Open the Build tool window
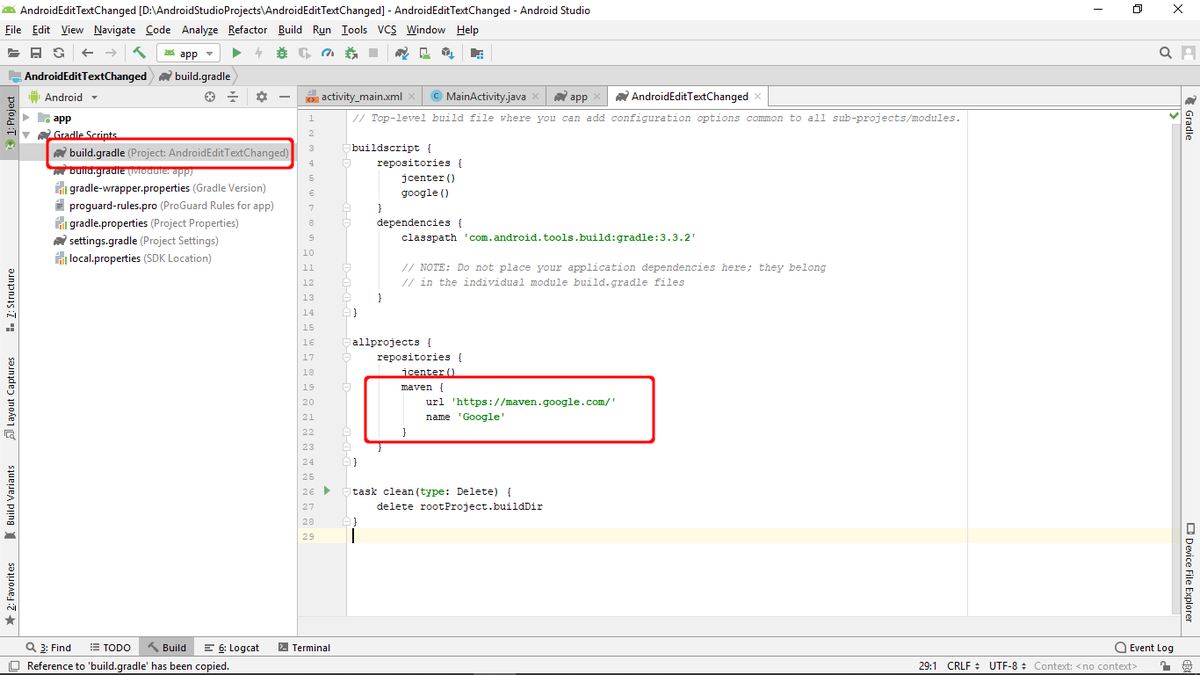The image size is (1200, 675). (166, 647)
